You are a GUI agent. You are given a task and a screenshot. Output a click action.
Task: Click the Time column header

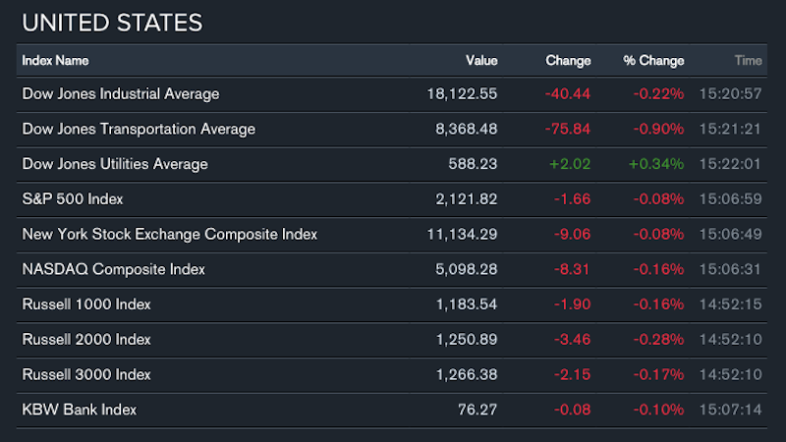point(748,61)
